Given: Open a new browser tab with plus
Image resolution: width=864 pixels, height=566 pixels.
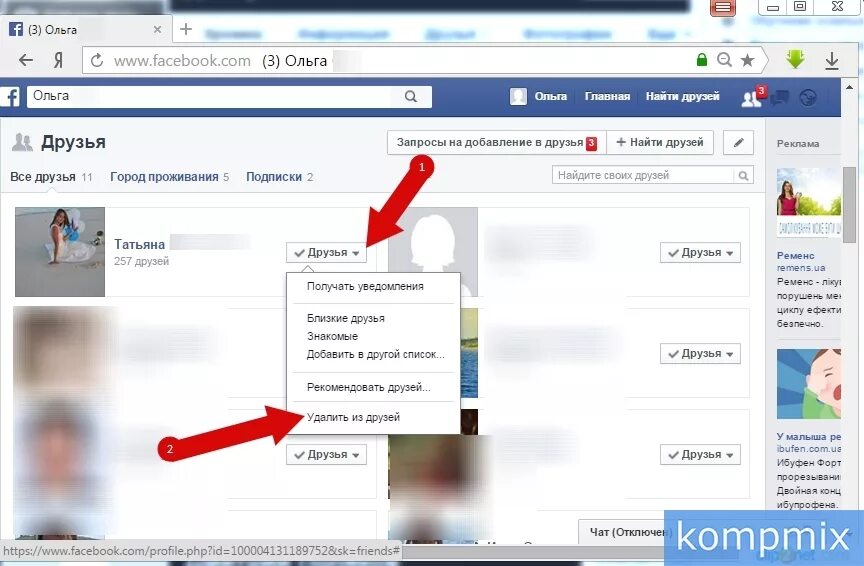Looking at the screenshot, I should point(186,29).
